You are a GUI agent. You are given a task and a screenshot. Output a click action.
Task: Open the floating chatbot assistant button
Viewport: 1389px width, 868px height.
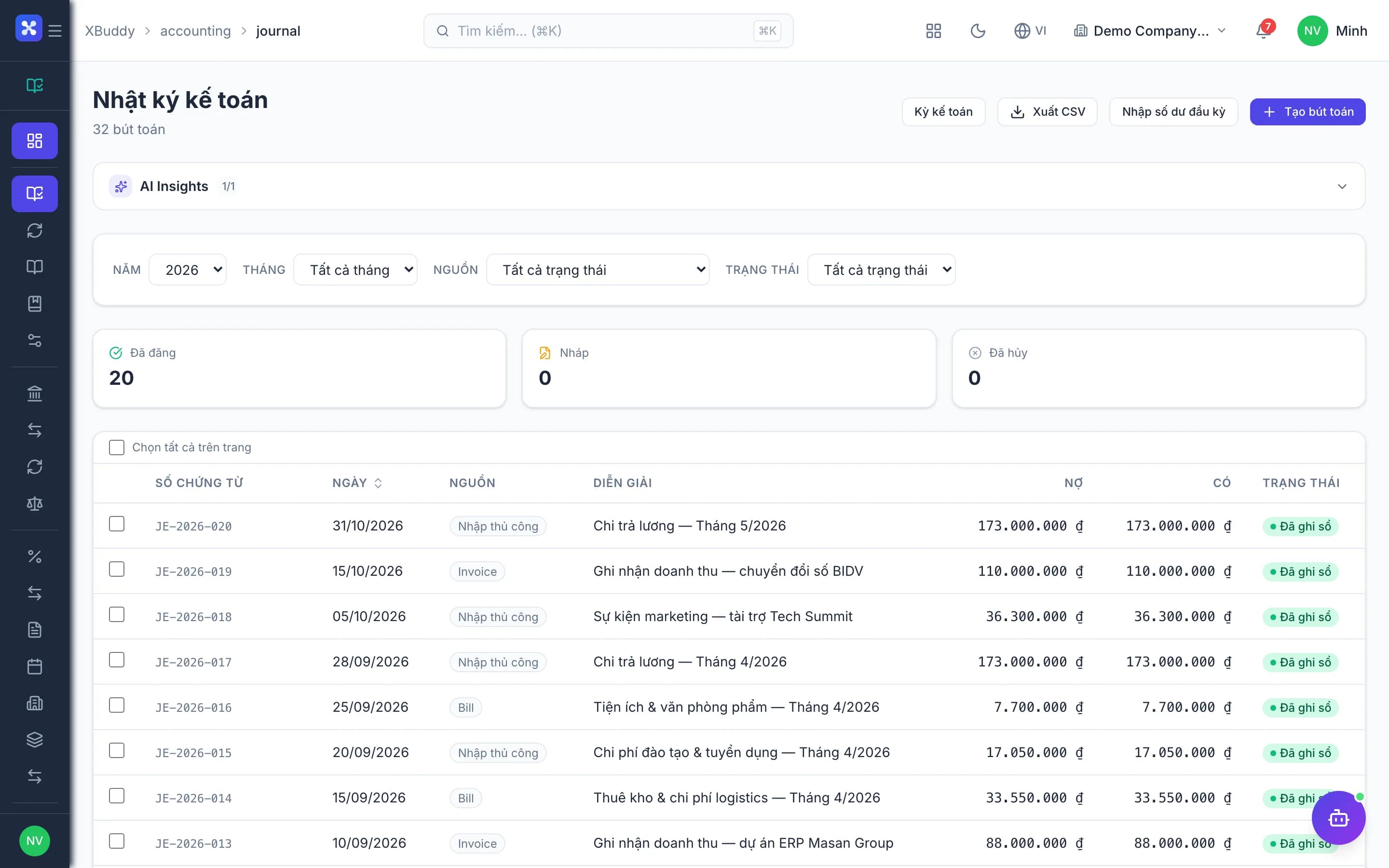pos(1338,817)
